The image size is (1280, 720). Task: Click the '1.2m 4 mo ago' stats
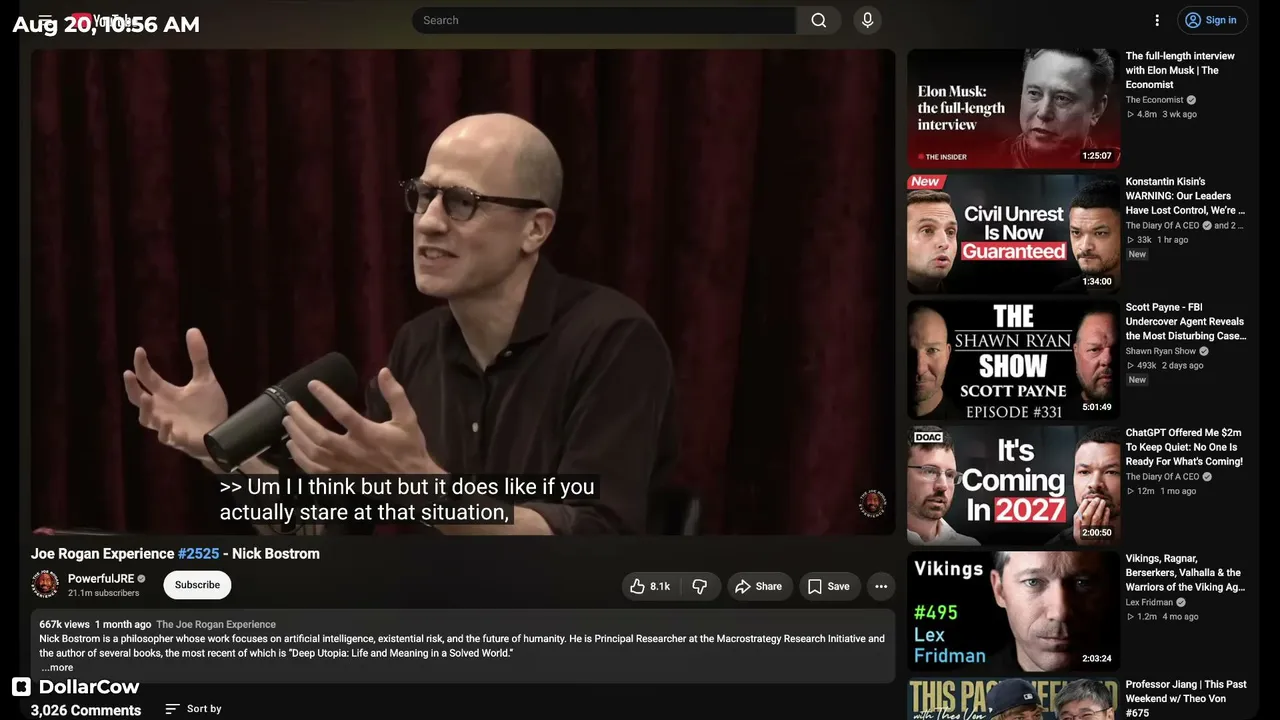1162,617
